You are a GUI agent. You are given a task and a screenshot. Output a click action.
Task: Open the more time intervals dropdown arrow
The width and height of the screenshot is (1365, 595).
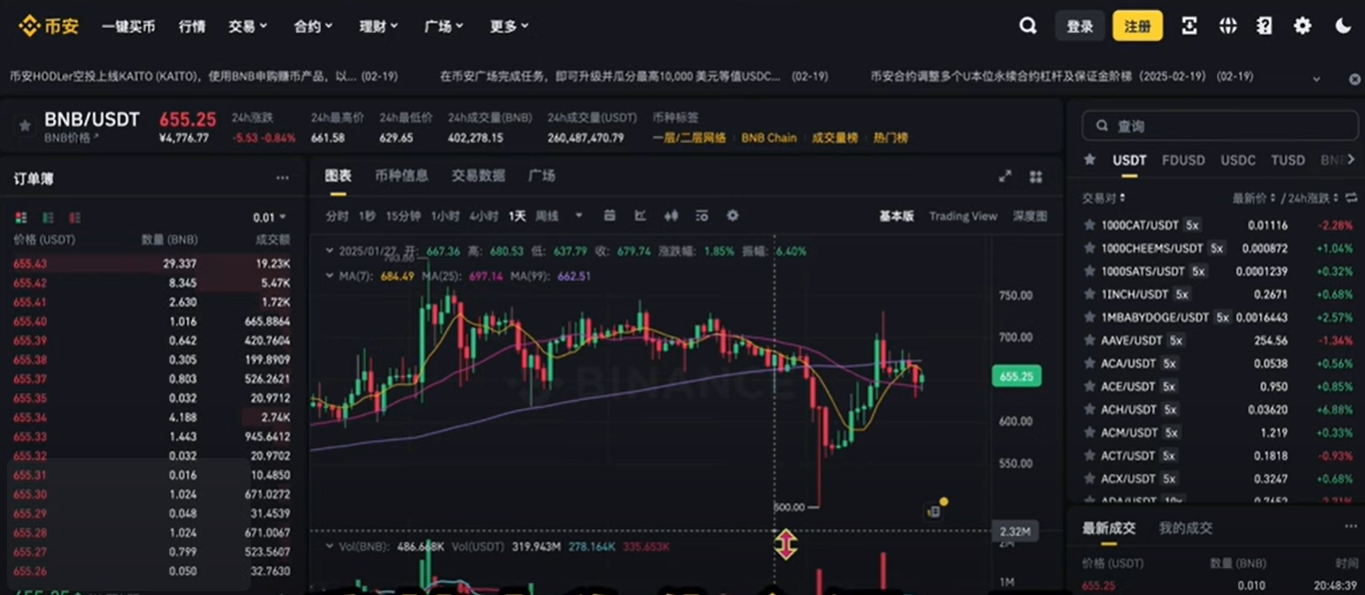pos(578,216)
